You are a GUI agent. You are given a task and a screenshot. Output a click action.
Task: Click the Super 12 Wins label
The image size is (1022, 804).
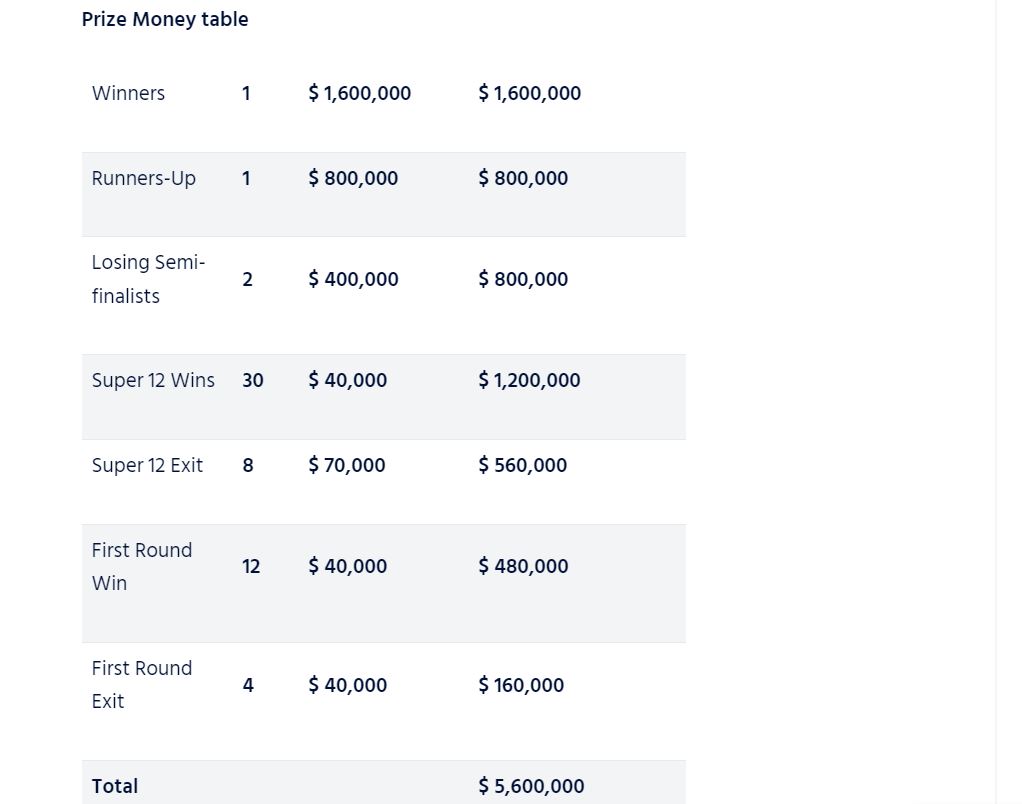pos(153,380)
